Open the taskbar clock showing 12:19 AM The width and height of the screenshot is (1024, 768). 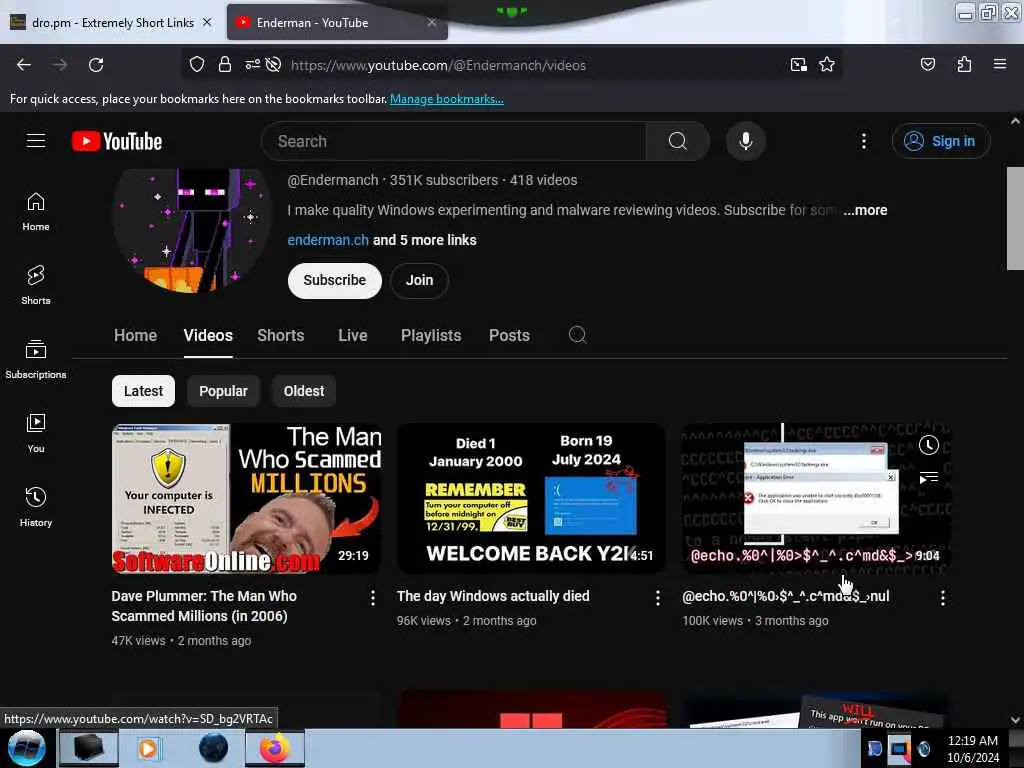pyautogui.click(x=973, y=749)
